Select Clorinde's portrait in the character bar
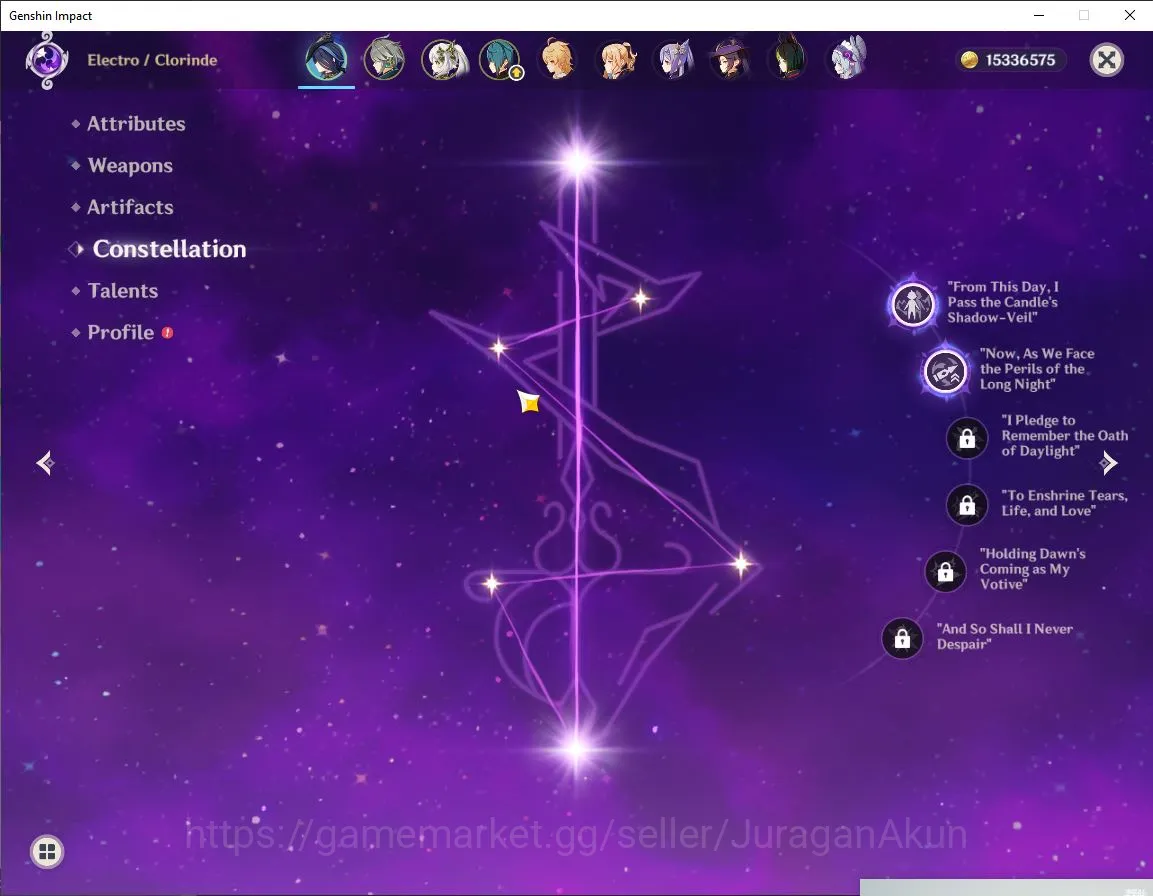Viewport: 1153px width, 896px height. tap(326, 58)
